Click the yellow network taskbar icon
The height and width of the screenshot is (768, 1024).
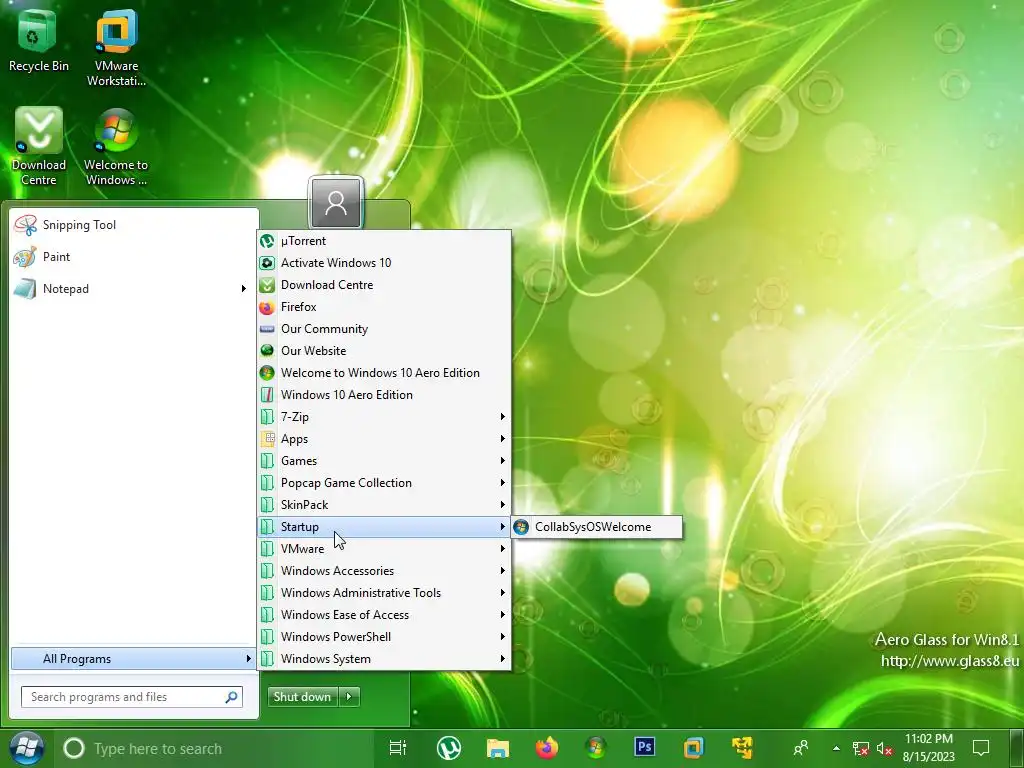coord(743,748)
